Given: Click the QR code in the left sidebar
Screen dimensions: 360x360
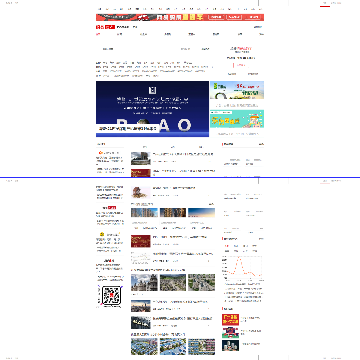Looking at the screenshot, I should pyautogui.click(x=111, y=296).
